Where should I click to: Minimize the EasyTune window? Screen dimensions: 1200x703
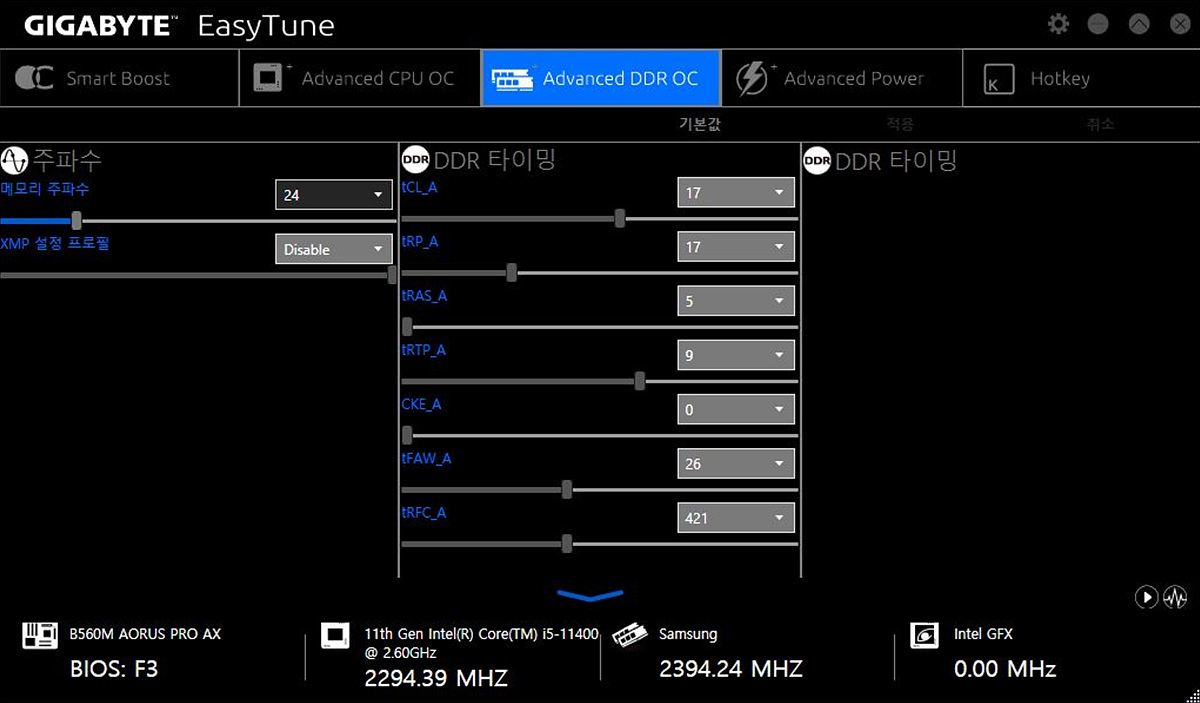1098,24
